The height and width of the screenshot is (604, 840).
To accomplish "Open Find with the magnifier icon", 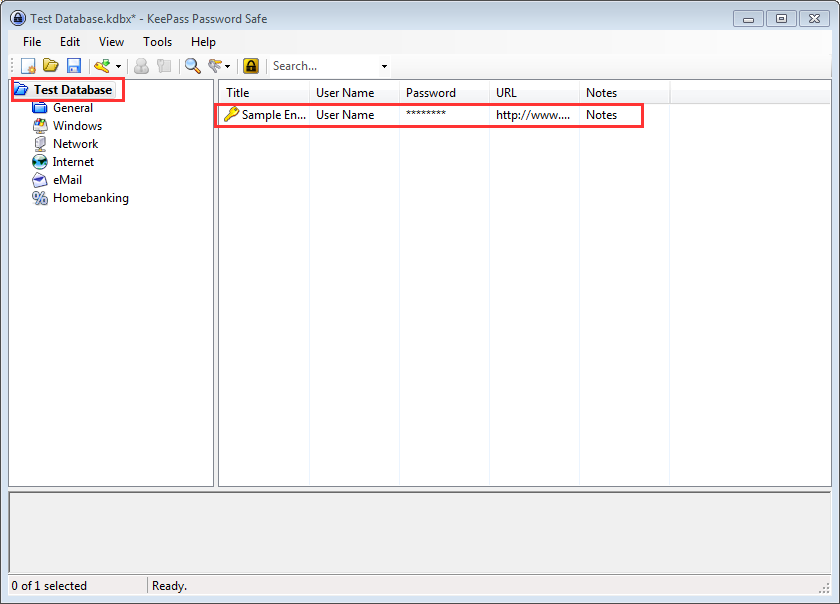I will [x=192, y=66].
